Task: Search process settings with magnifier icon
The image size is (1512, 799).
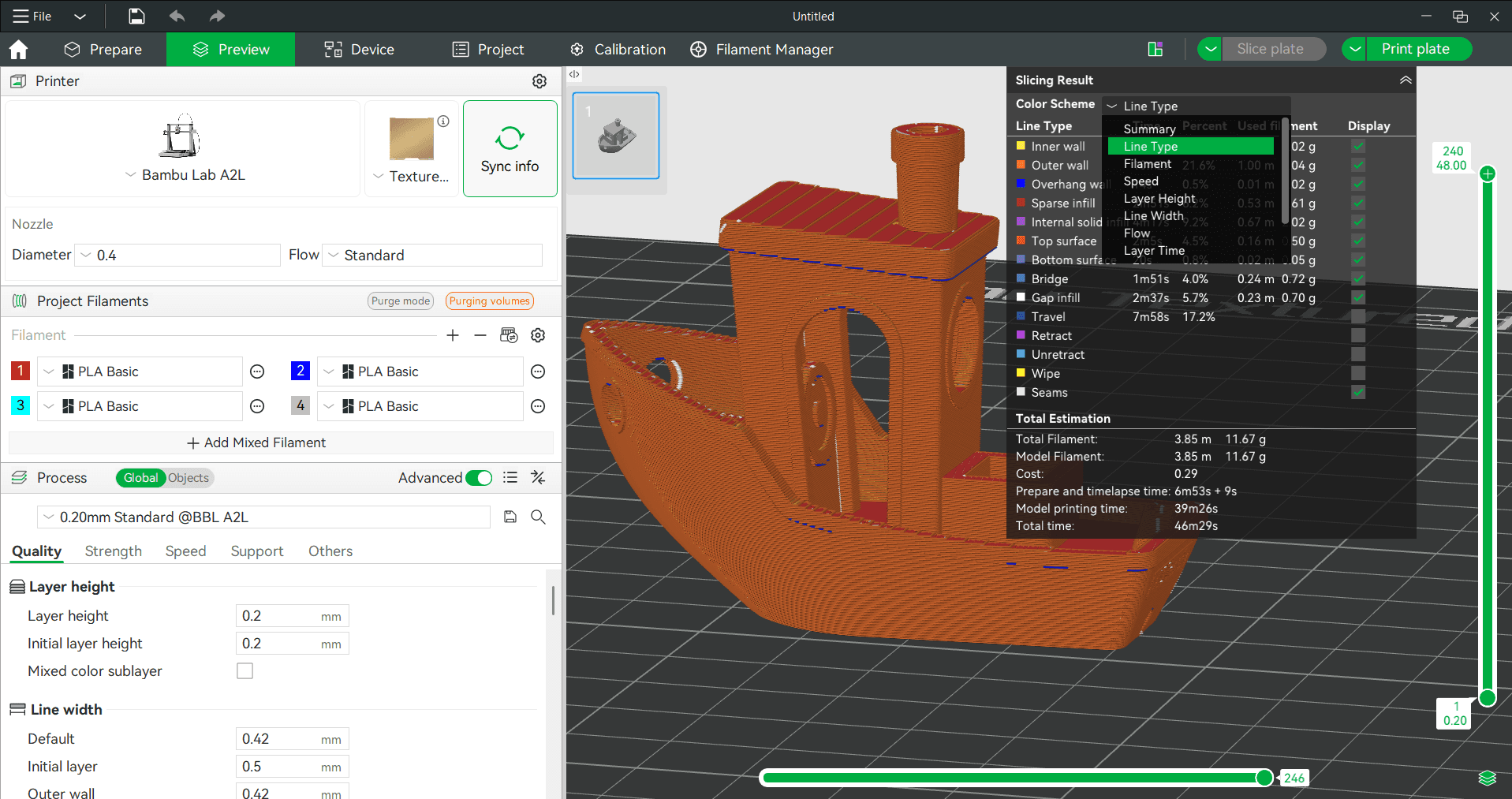Action: click(538, 517)
